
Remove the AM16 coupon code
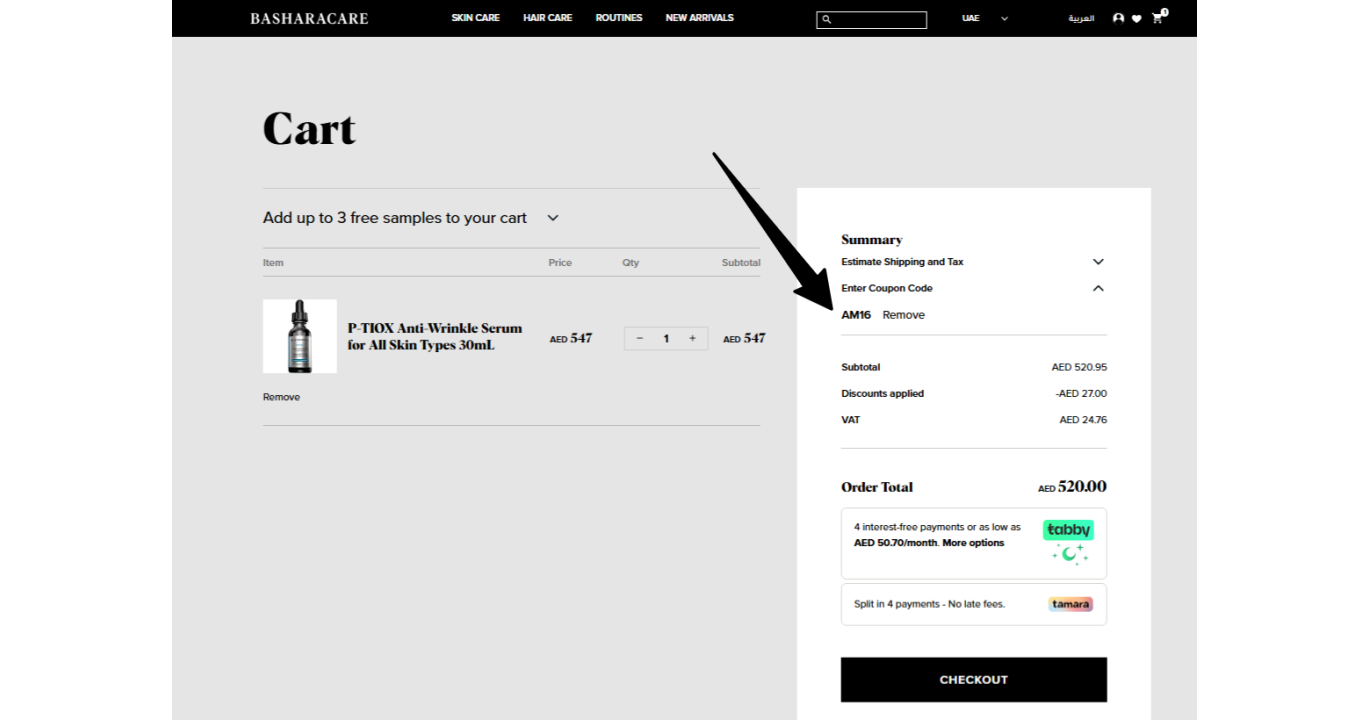click(903, 315)
